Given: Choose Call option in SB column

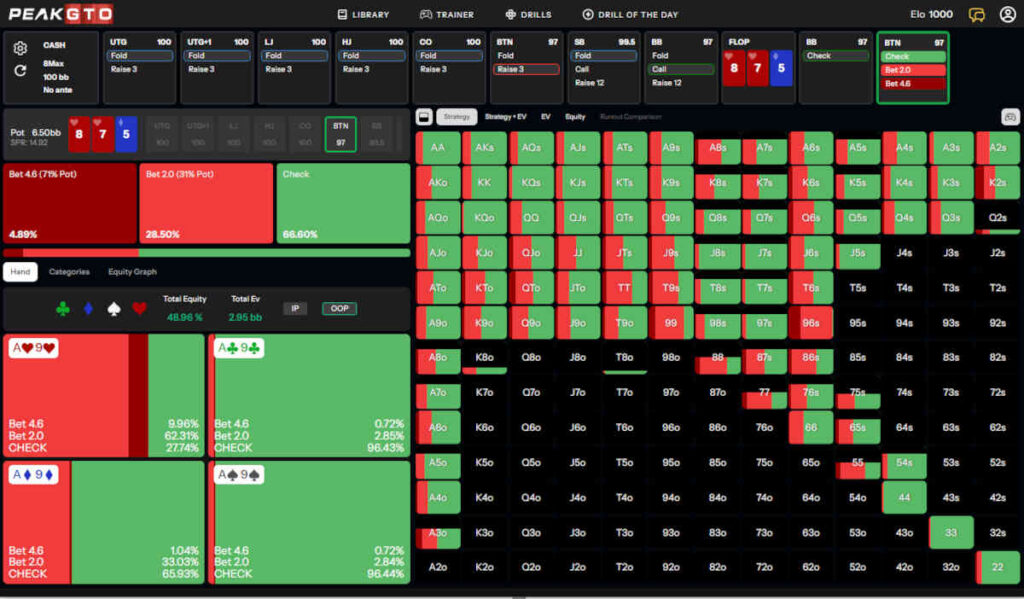Looking at the screenshot, I should point(583,70).
